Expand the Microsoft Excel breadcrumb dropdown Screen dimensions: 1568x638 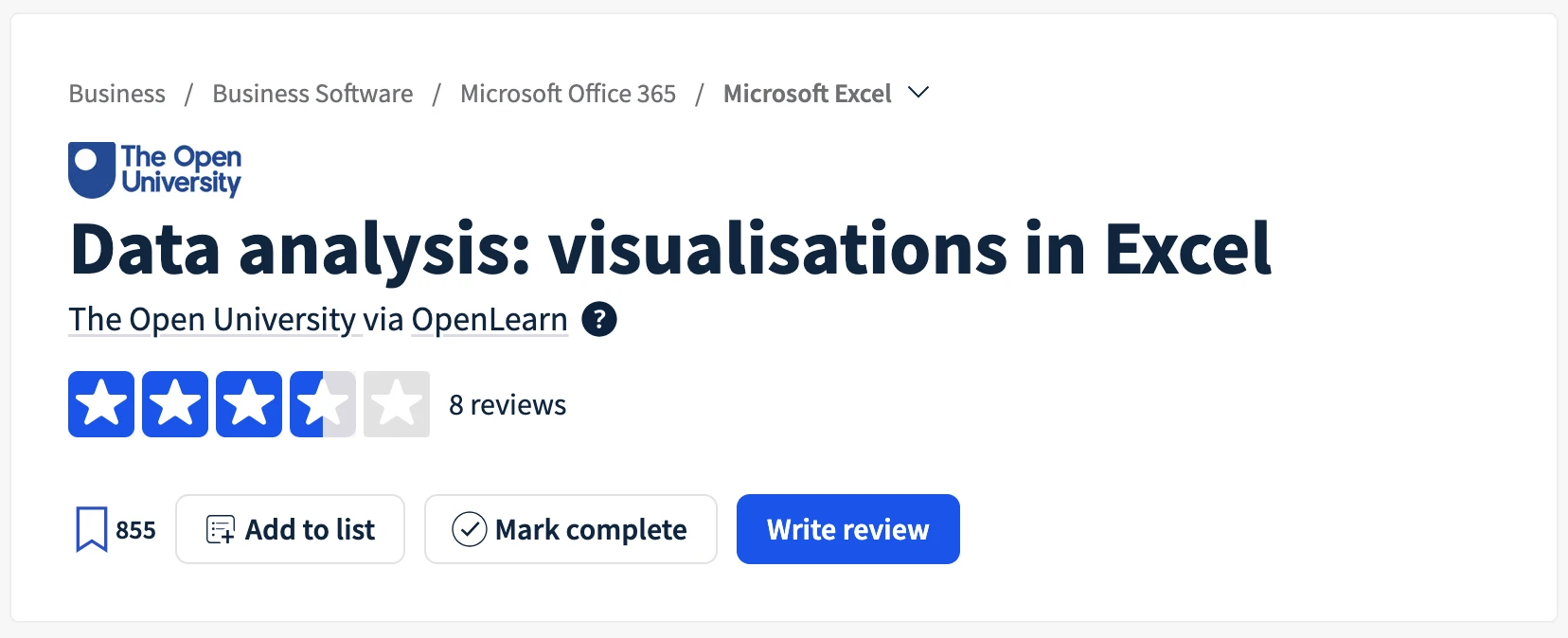918,93
